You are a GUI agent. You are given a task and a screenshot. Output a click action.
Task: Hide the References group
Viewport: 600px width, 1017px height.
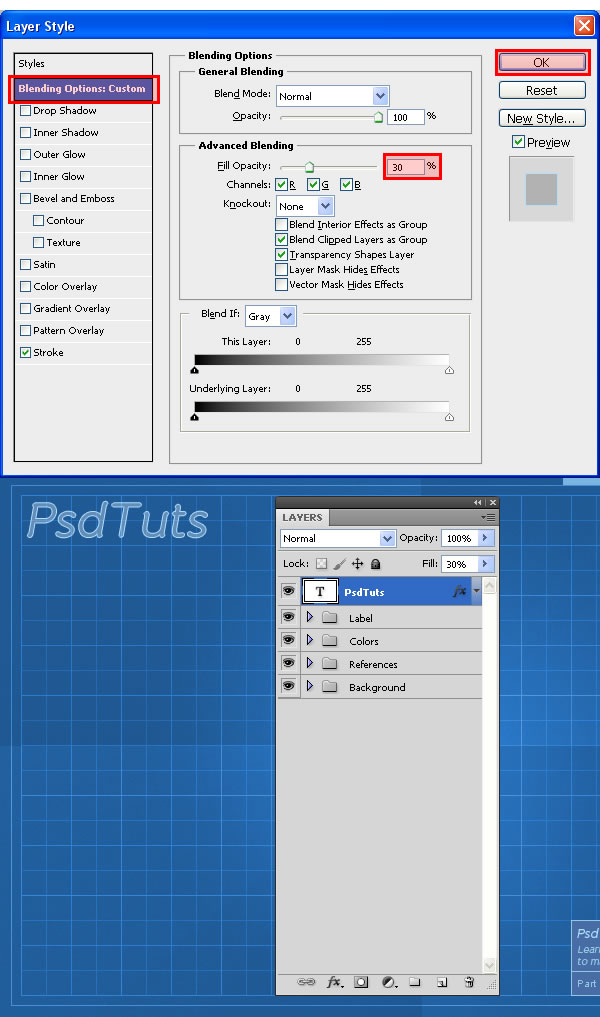click(x=289, y=663)
